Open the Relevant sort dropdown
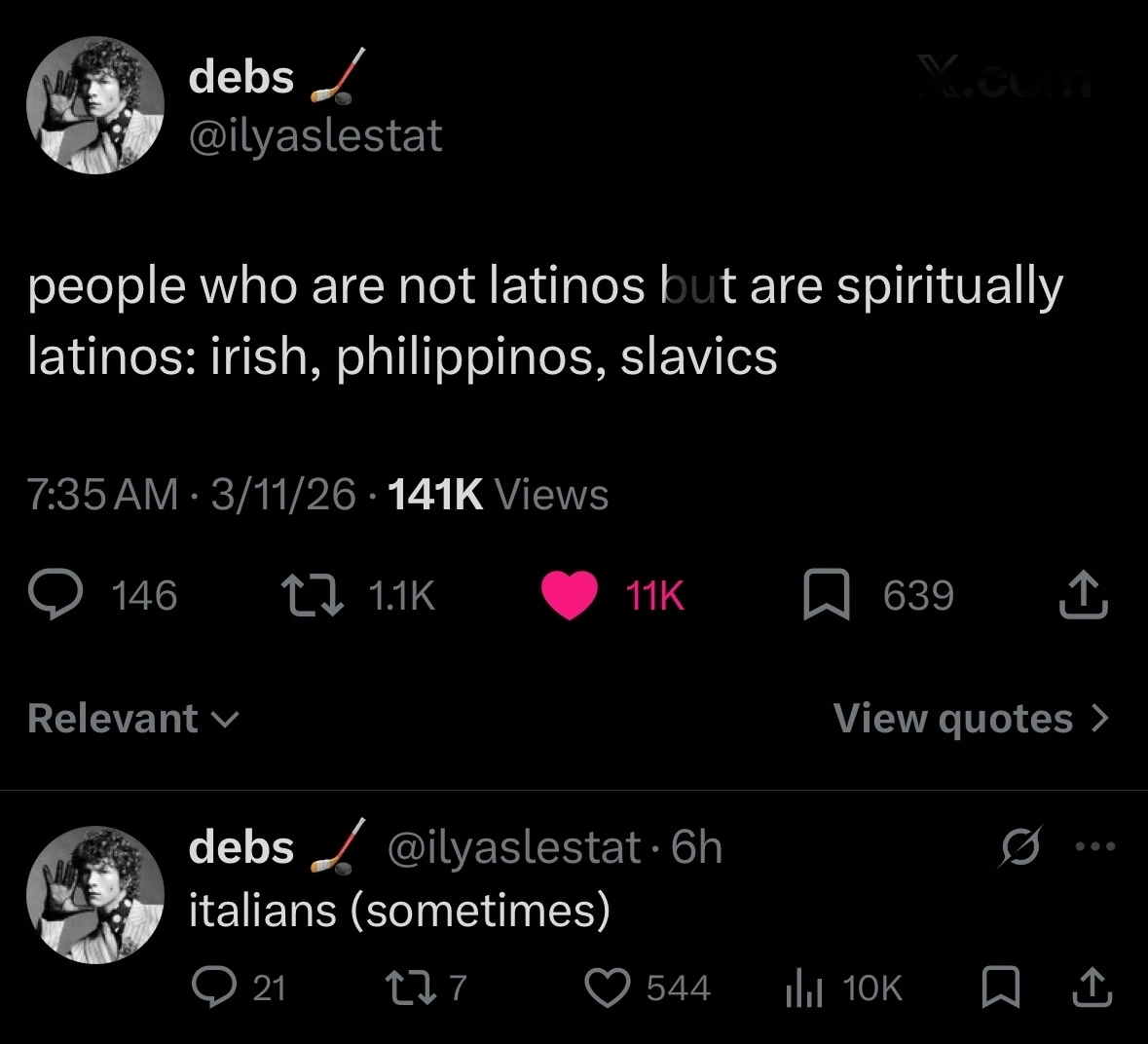 tap(133, 719)
